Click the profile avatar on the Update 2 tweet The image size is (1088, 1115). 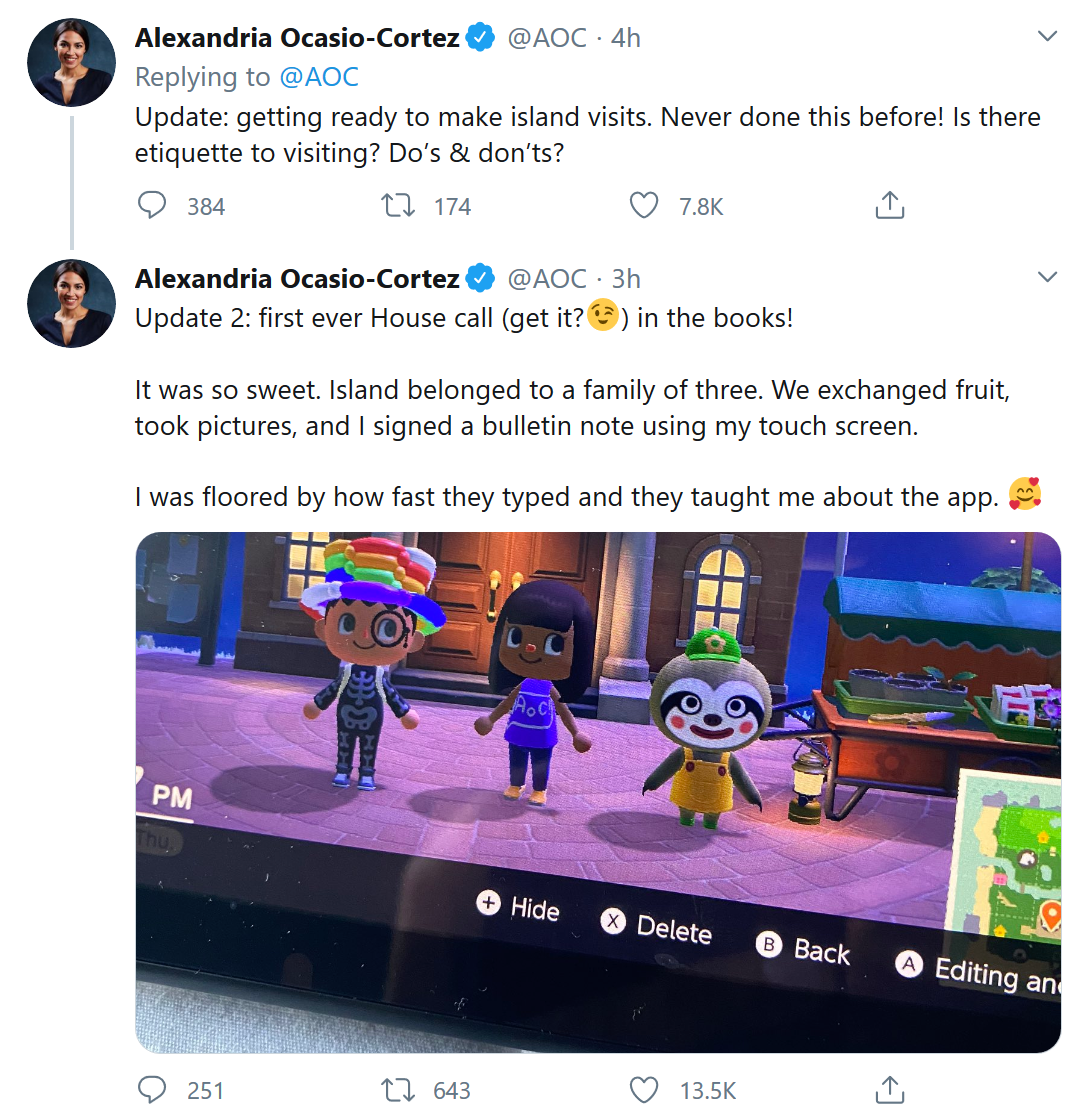click(72, 303)
